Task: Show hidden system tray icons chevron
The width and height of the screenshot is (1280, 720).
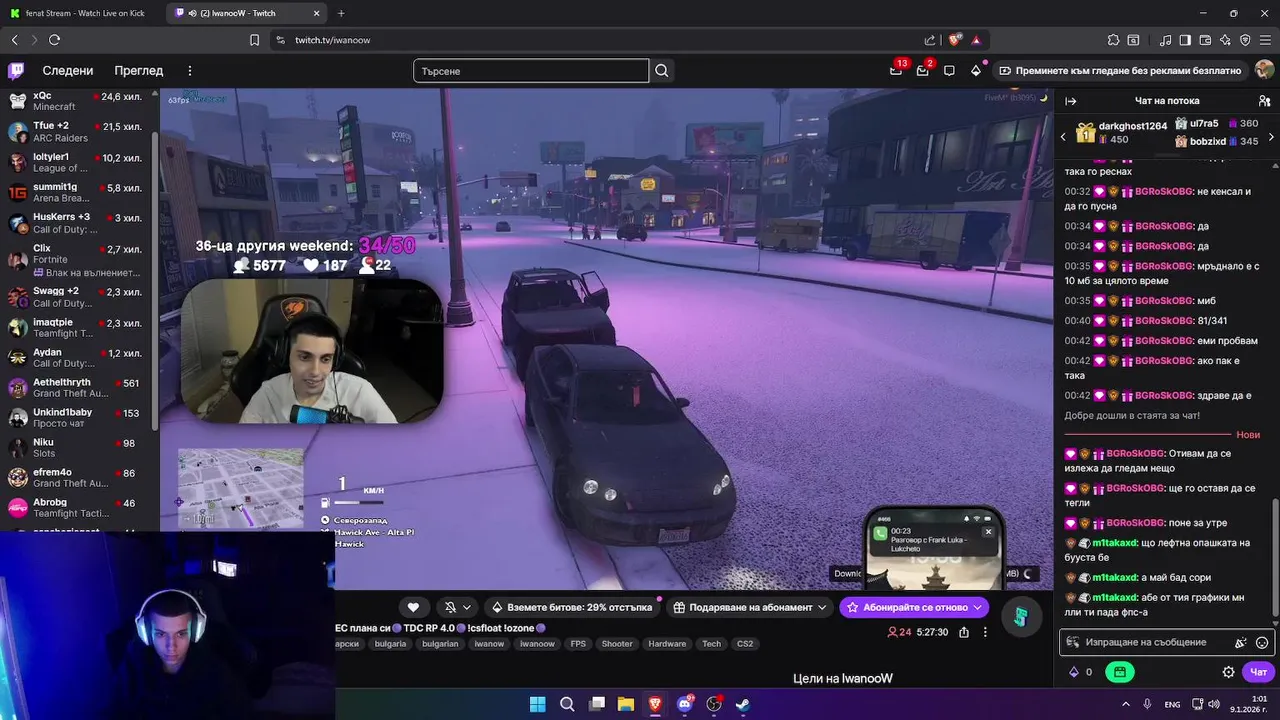Action: [1126, 704]
